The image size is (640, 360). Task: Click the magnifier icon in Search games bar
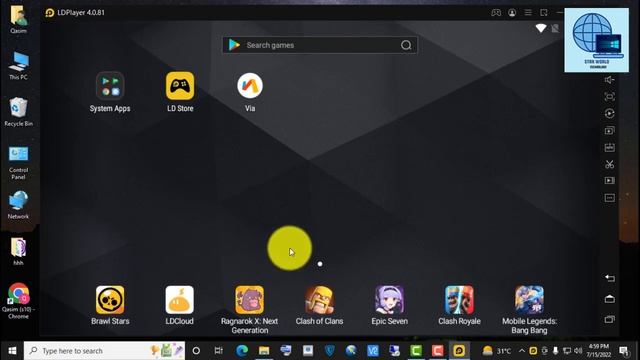pyautogui.click(x=406, y=45)
